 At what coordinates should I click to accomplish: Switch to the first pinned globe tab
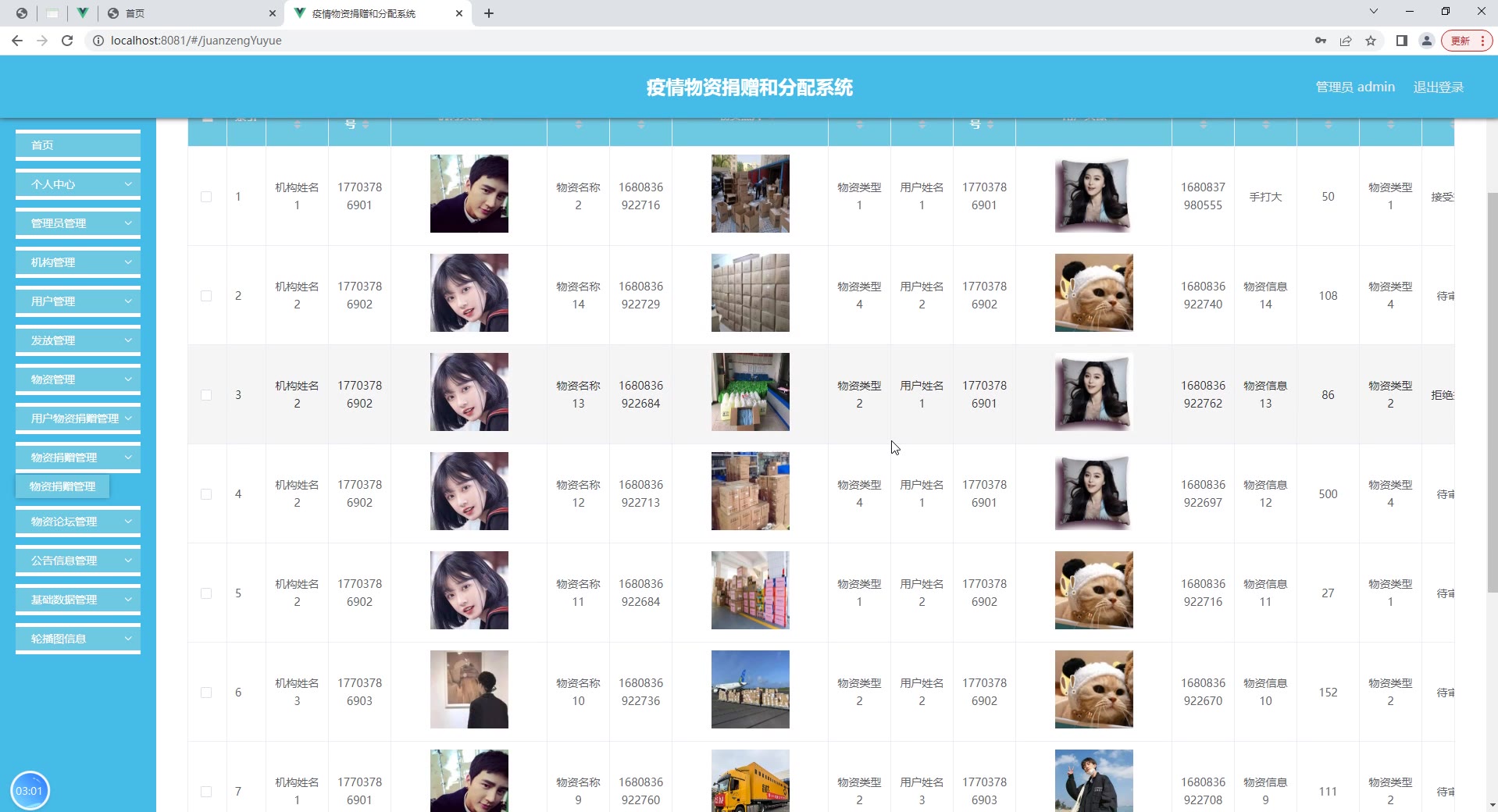pyautogui.click(x=22, y=13)
